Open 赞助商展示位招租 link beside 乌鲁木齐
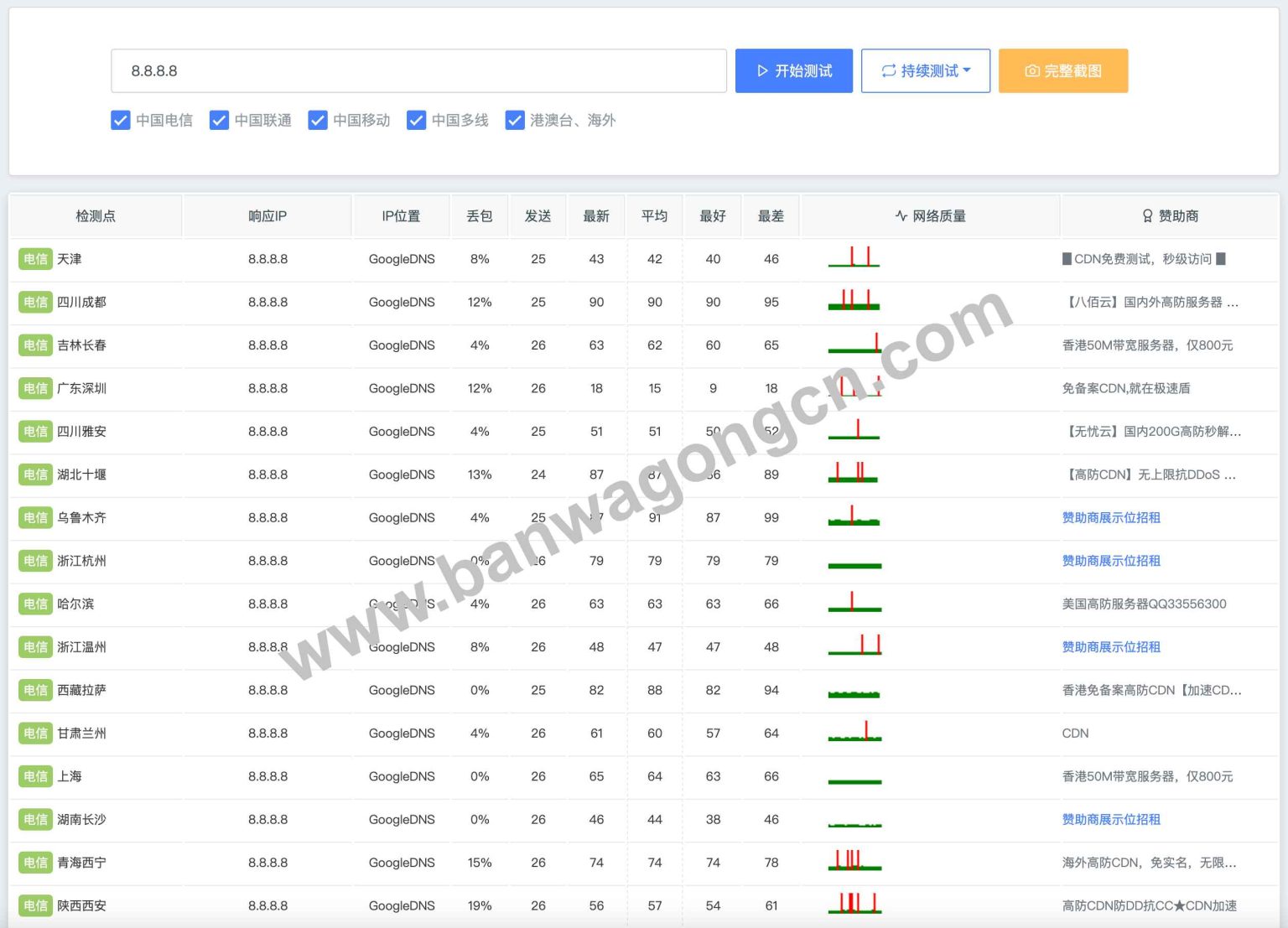This screenshot has height=928, width=1288. [x=1110, y=517]
